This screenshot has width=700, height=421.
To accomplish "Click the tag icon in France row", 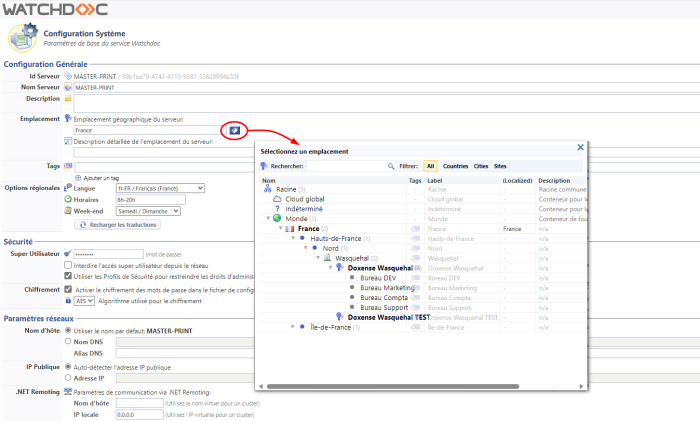I will (415, 228).
